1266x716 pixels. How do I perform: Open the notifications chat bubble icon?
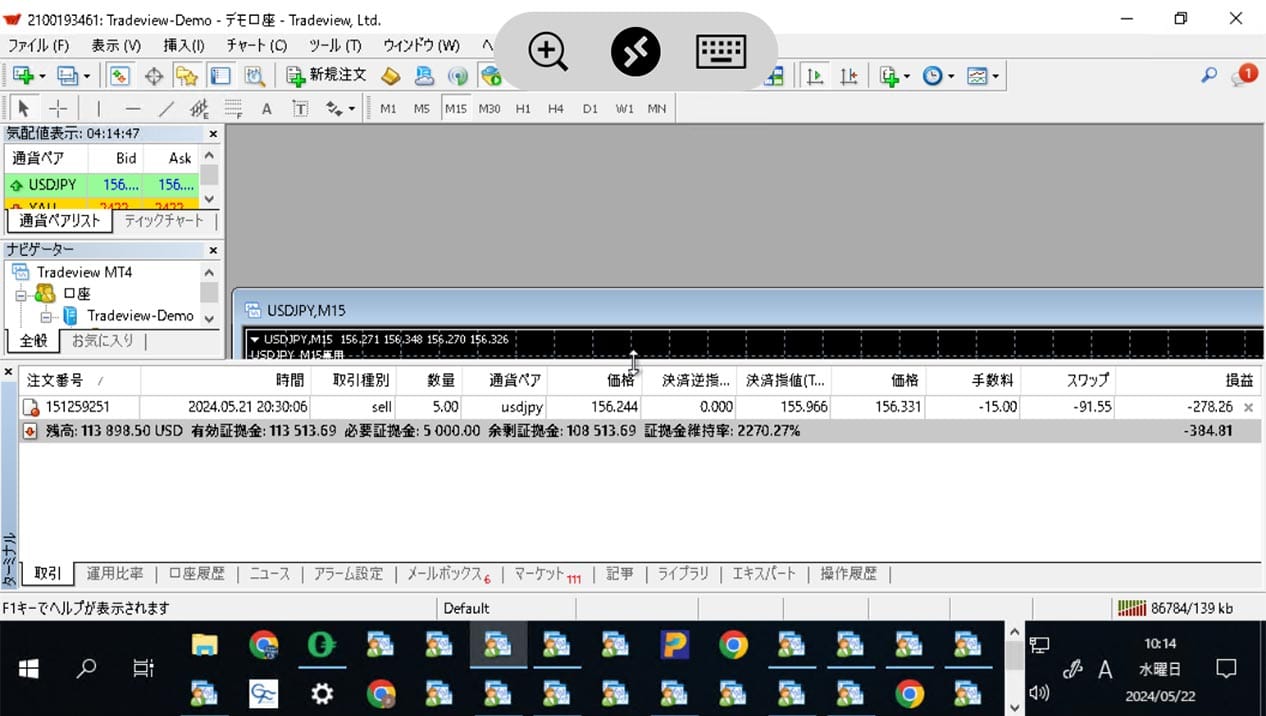[1245, 75]
